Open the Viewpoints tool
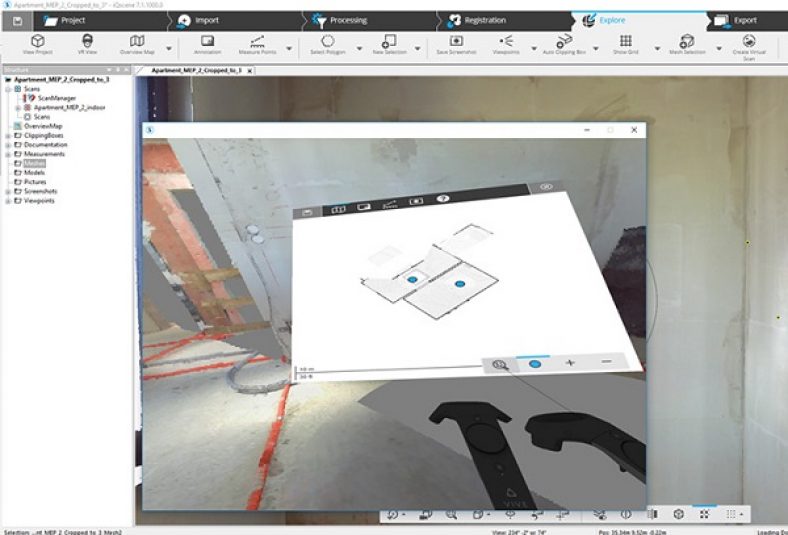Image resolution: width=788 pixels, height=535 pixels. coord(506,44)
